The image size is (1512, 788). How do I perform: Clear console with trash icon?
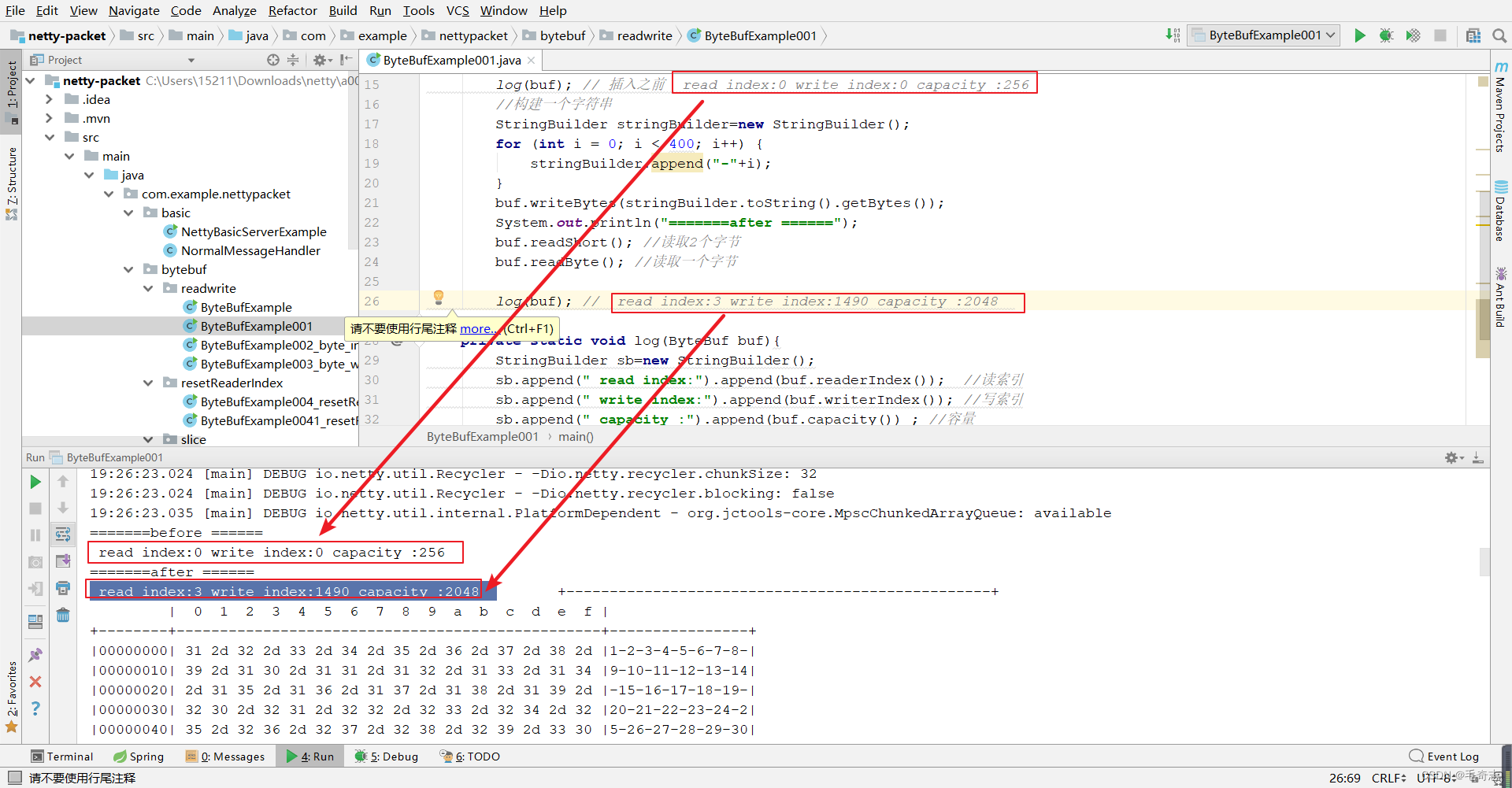[63, 615]
